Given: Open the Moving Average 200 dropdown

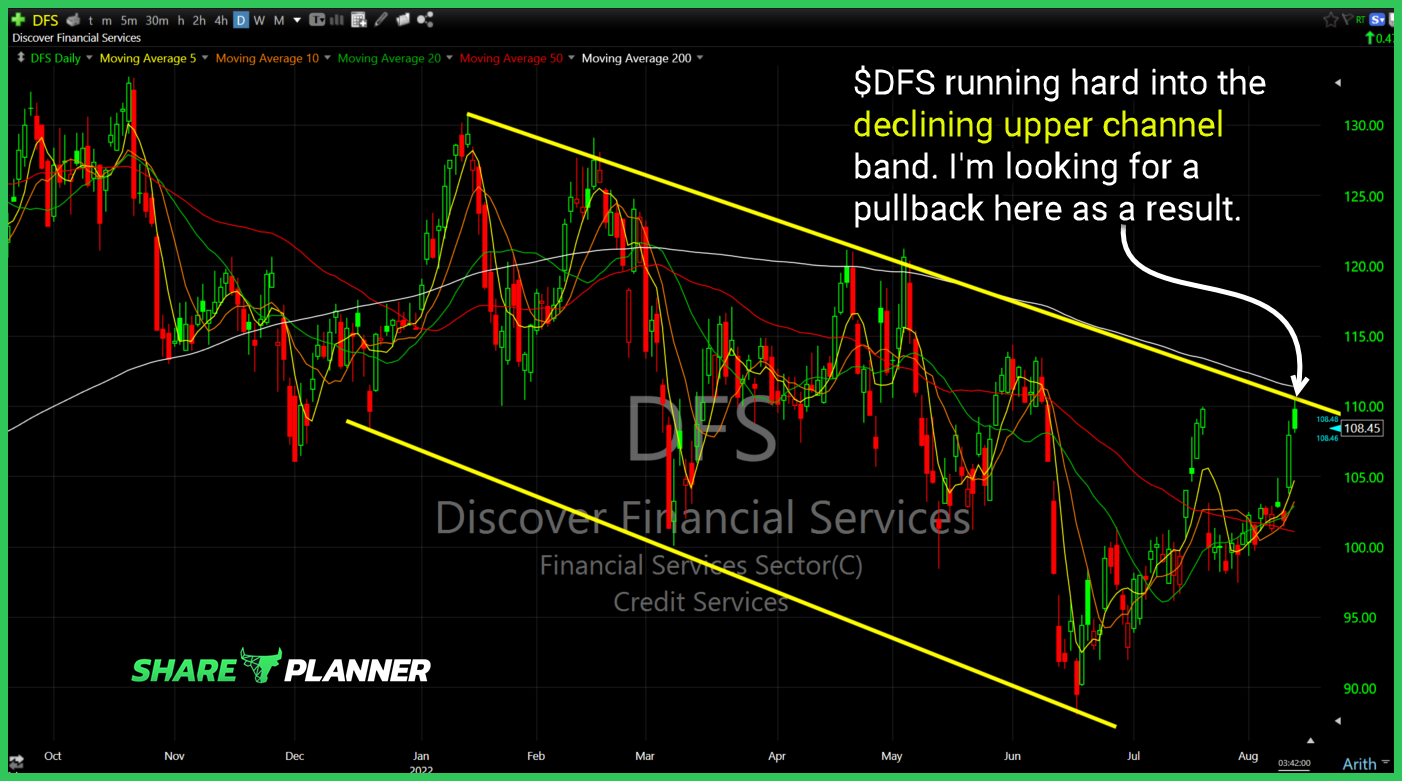Looking at the screenshot, I should tap(699, 58).
